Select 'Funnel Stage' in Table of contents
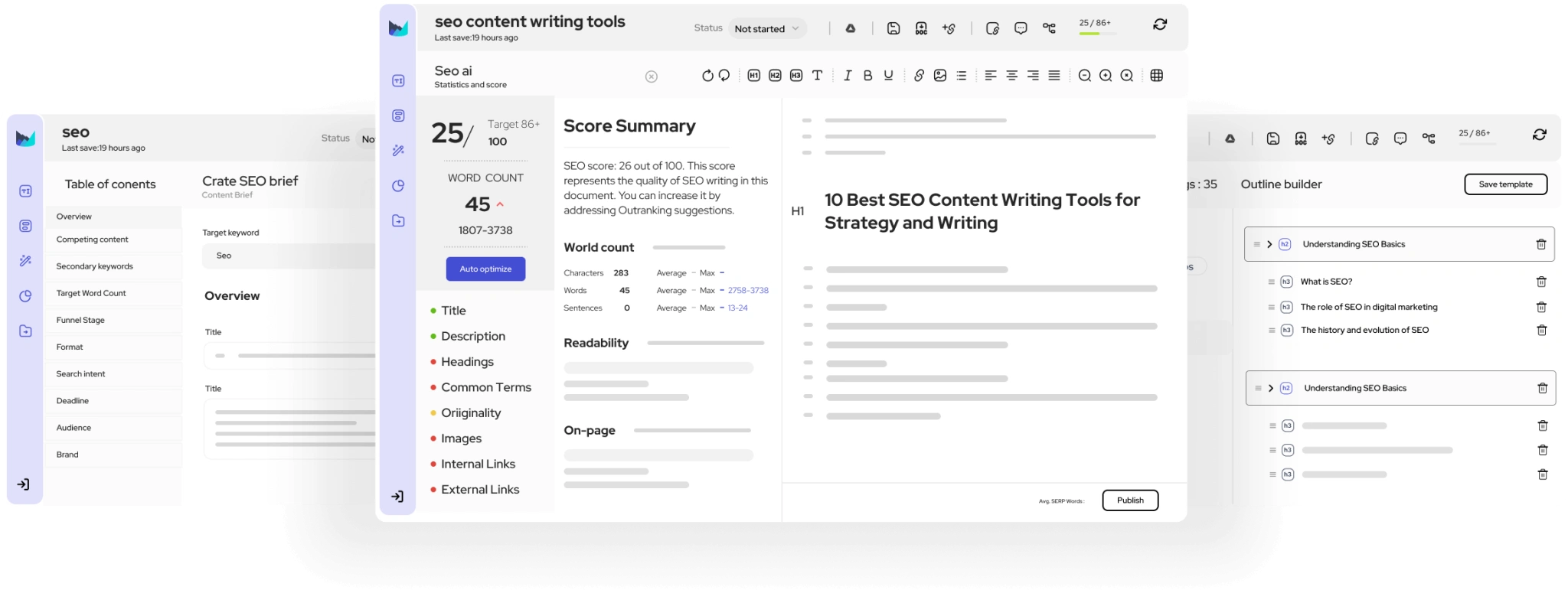The width and height of the screenshot is (1568, 616). tap(113, 320)
